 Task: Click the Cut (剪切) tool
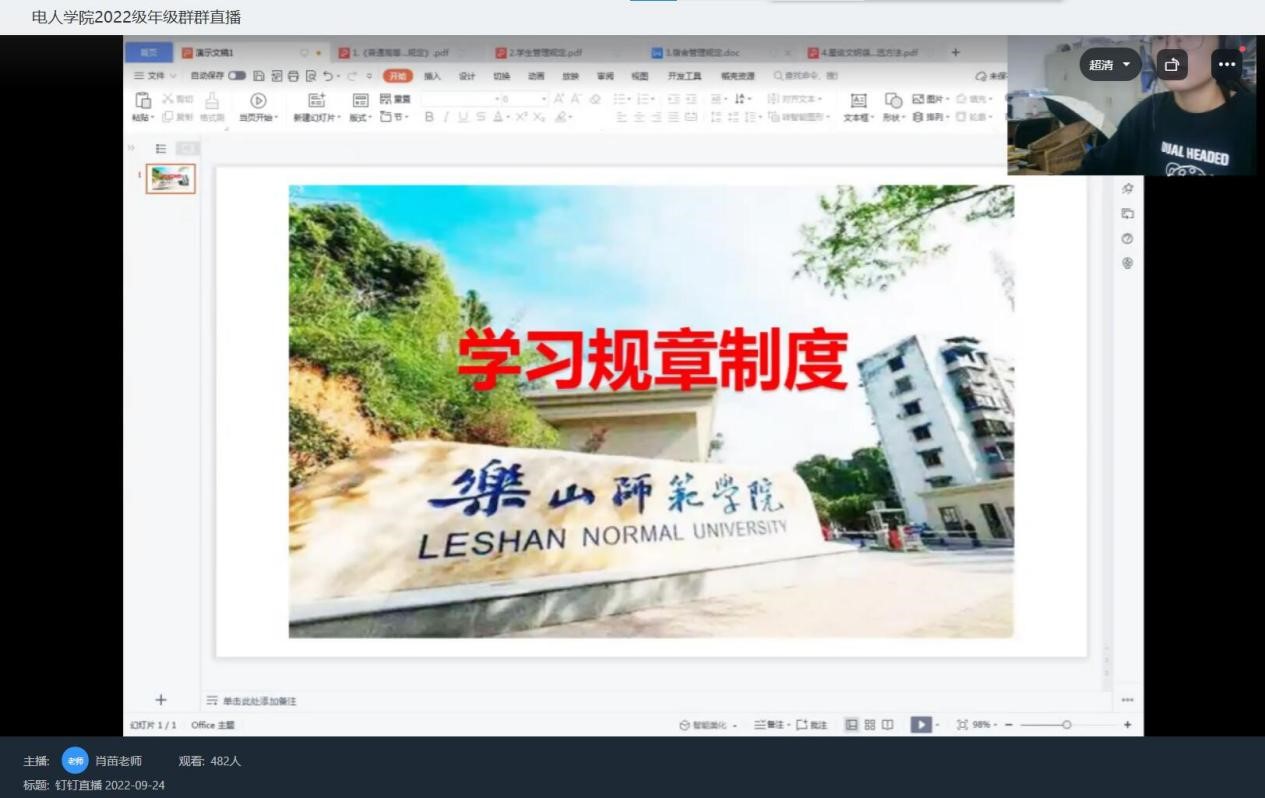tap(177, 99)
